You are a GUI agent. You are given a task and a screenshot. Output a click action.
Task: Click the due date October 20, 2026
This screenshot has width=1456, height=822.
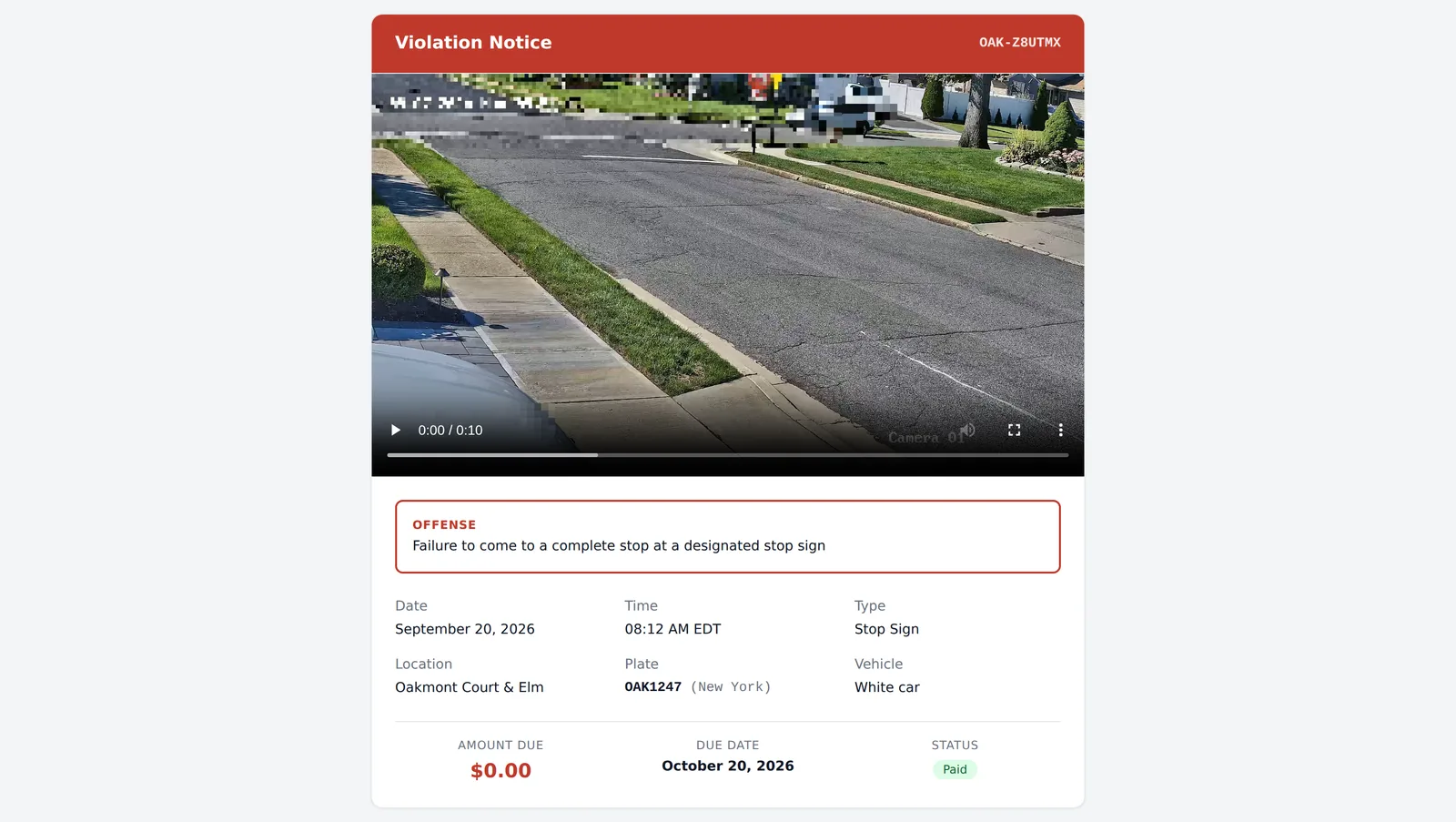(728, 766)
